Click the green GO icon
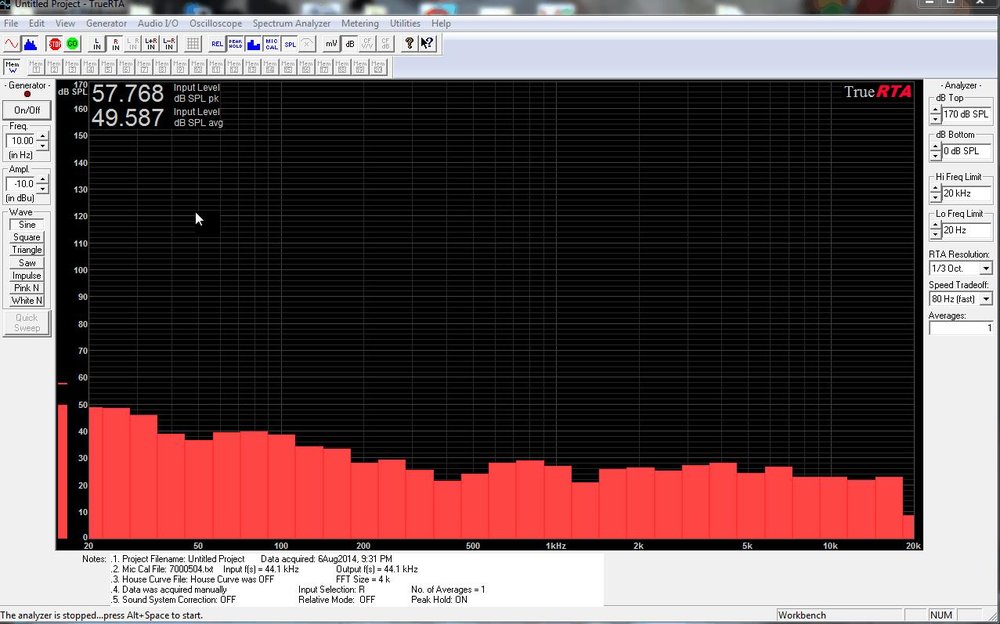This screenshot has width=1000, height=624. click(x=73, y=44)
